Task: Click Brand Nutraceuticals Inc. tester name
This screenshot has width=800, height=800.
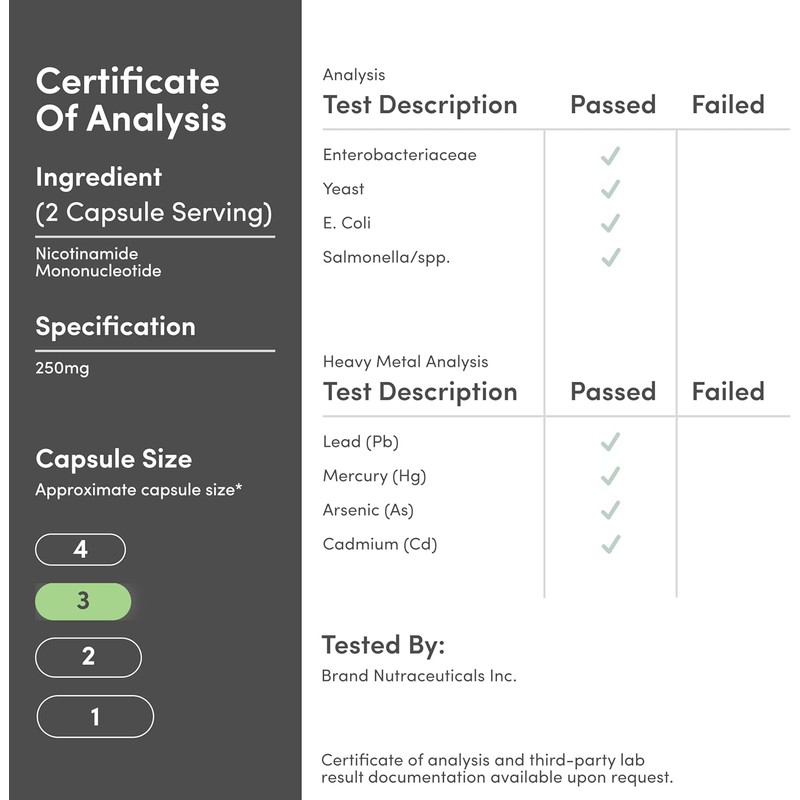Action: click(x=419, y=676)
